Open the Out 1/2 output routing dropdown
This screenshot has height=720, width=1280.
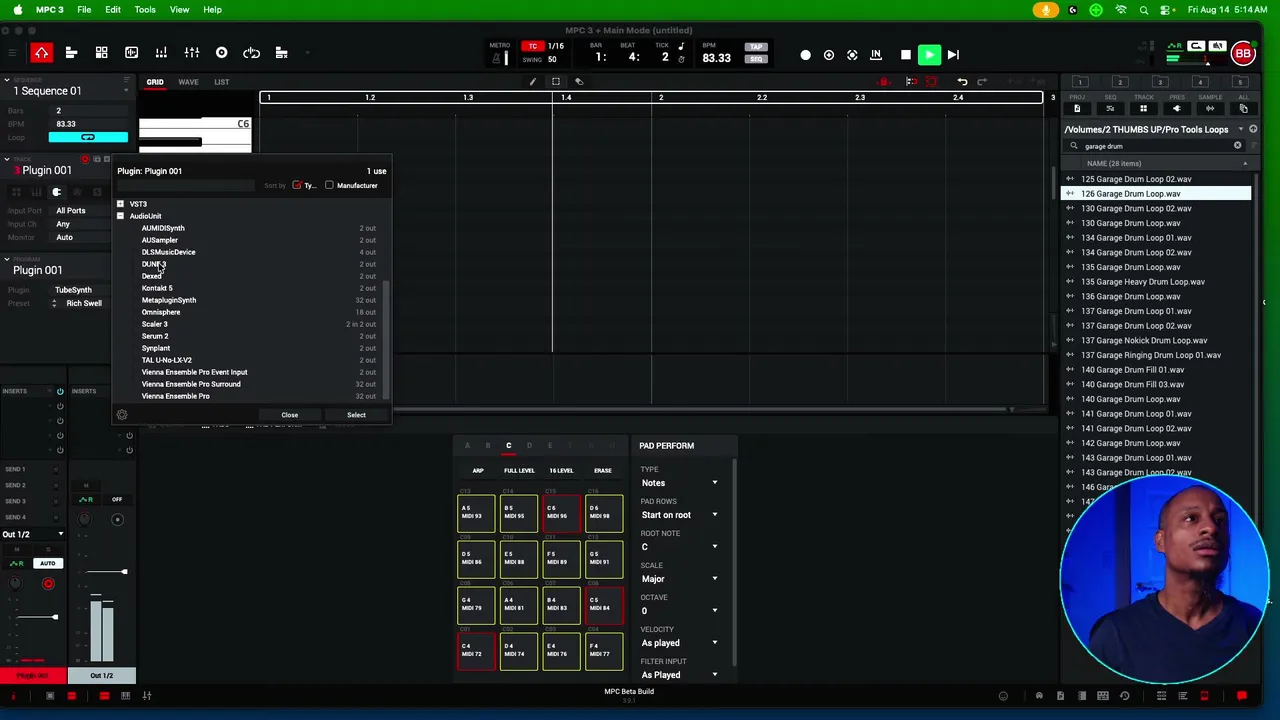pyautogui.click(x=33, y=534)
